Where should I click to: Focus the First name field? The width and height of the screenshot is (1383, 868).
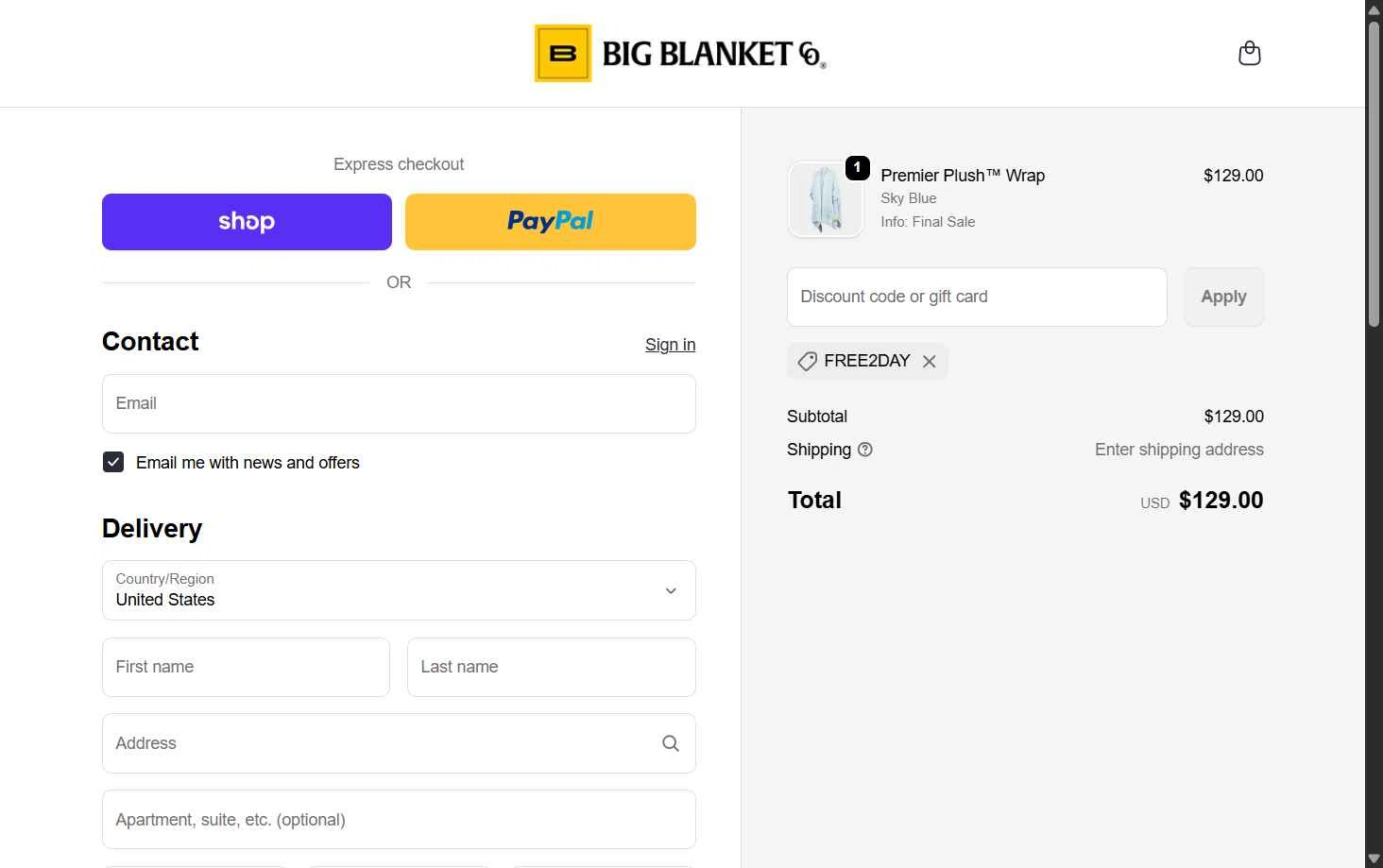tap(246, 667)
